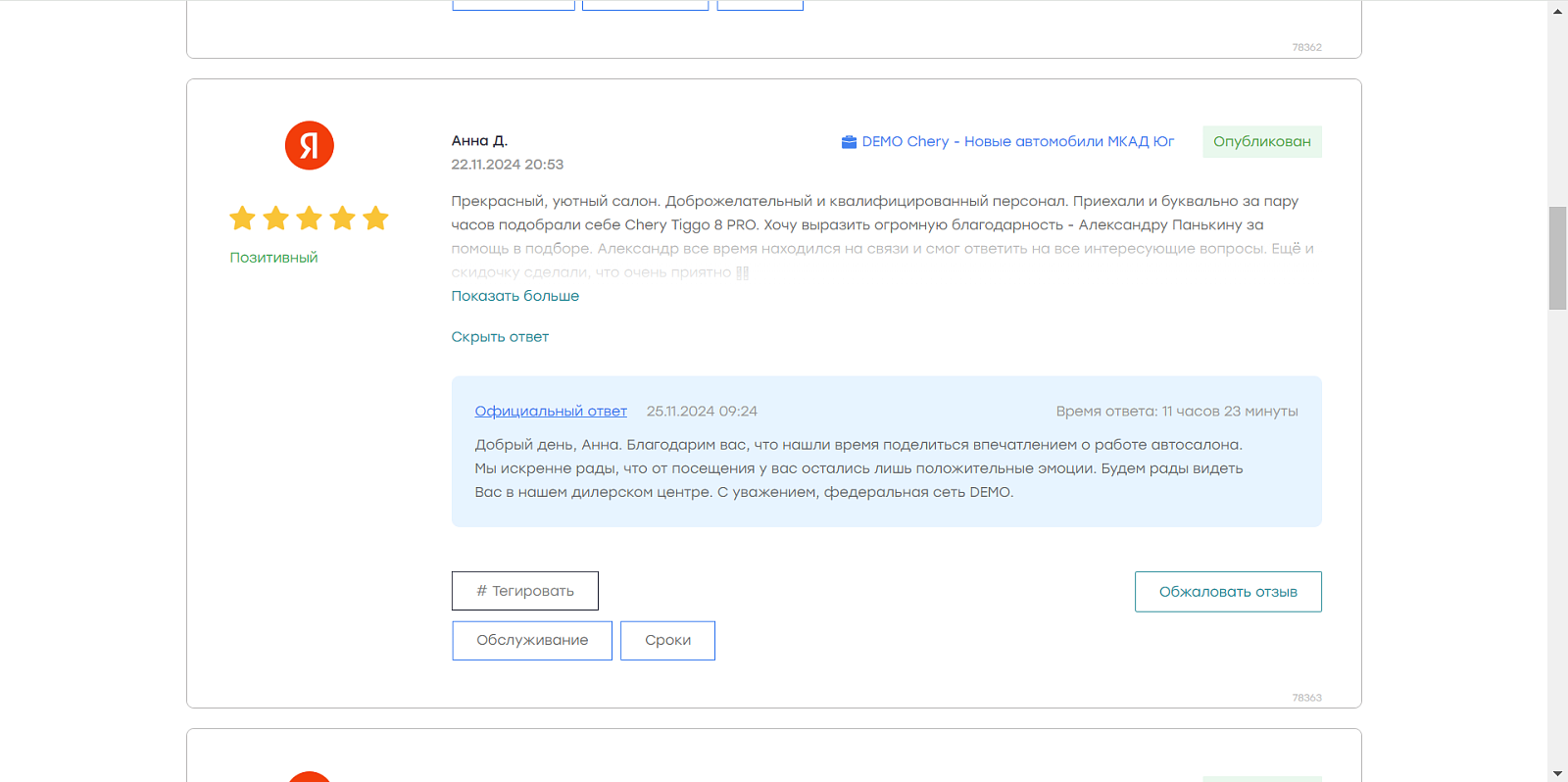The width and height of the screenshot is (1568, 782).
Task: Select the Сроки tag
Action: pos(667,641)
